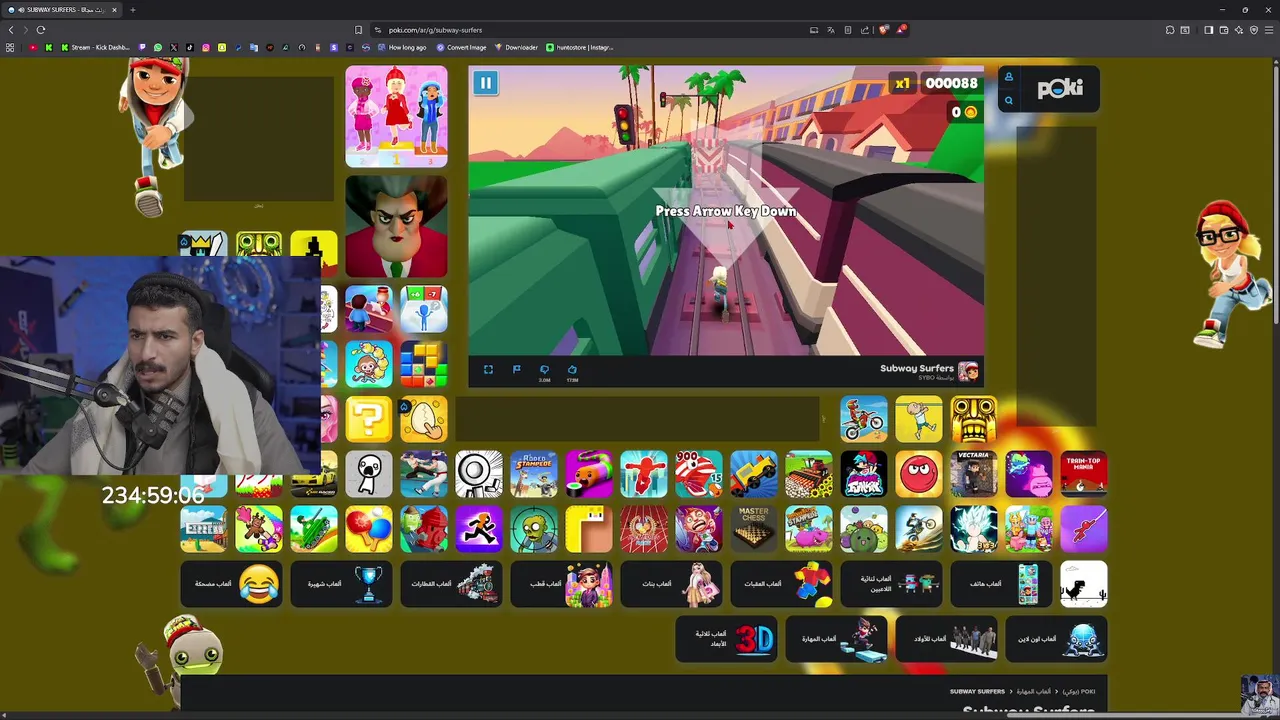The width and height of the screenshot is (1280, 720).
Task: Open the dirt bike game thumbnail beside player
Action: [863, 419]
